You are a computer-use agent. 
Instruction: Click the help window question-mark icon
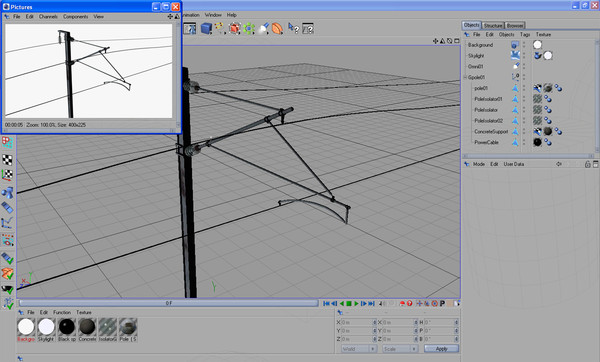tap(308, 28)
